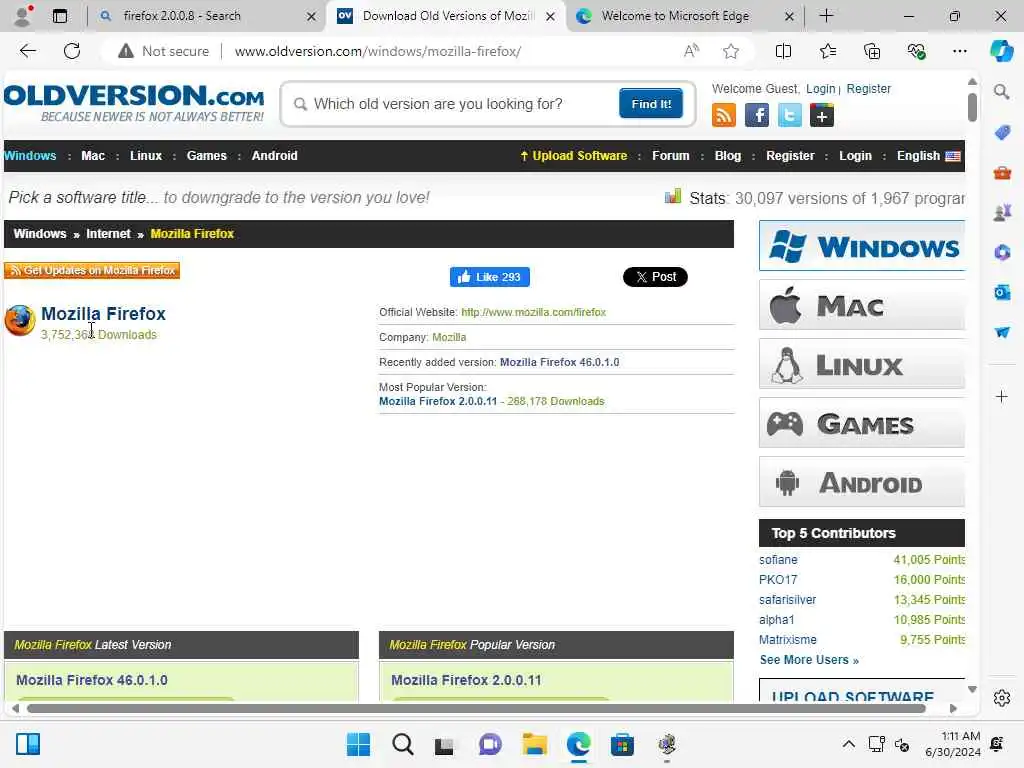The height and width of the screenshot is (768, 1024).
Task: Click the Not secure site info indicator
Action: coord(163,51)
